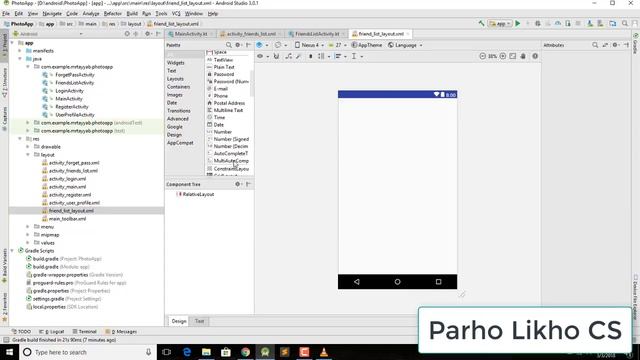Image resolution: width=640 pixels, height=360 pixels.
Task: Click the Messages tool window button
Action: coord(121,331)
